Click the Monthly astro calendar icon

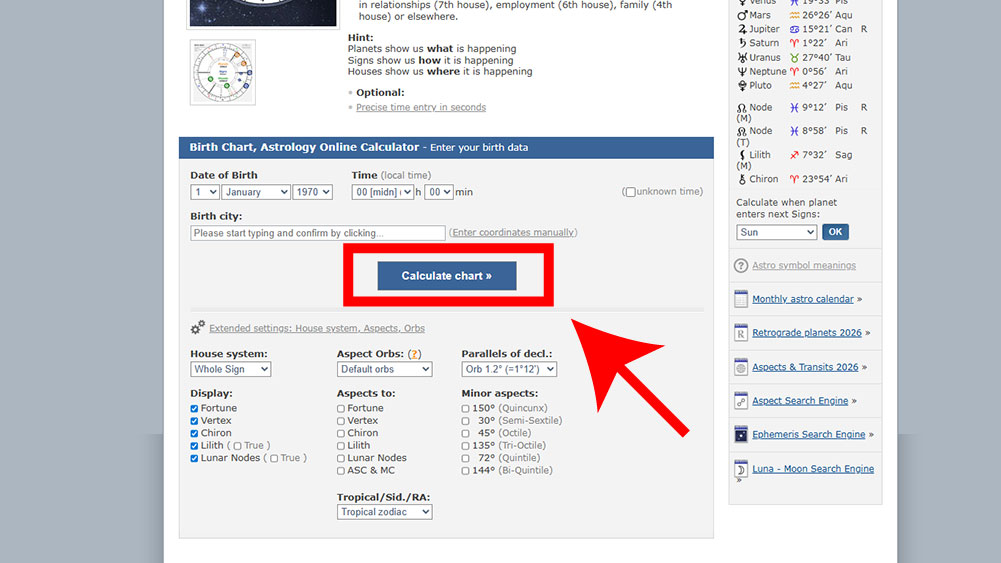pos(741,299)
